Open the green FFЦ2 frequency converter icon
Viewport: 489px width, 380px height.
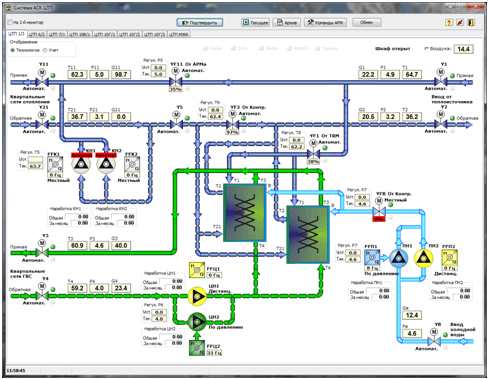point(197,347)
